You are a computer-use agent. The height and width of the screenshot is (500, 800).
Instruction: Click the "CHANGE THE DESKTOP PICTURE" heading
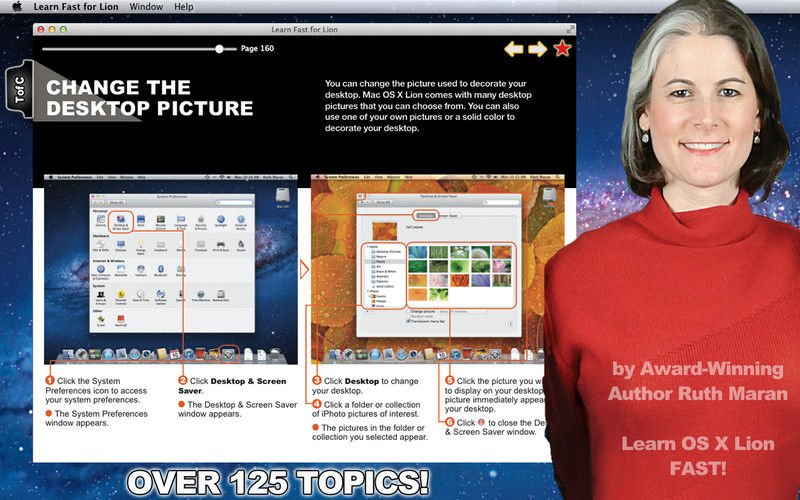149,97
